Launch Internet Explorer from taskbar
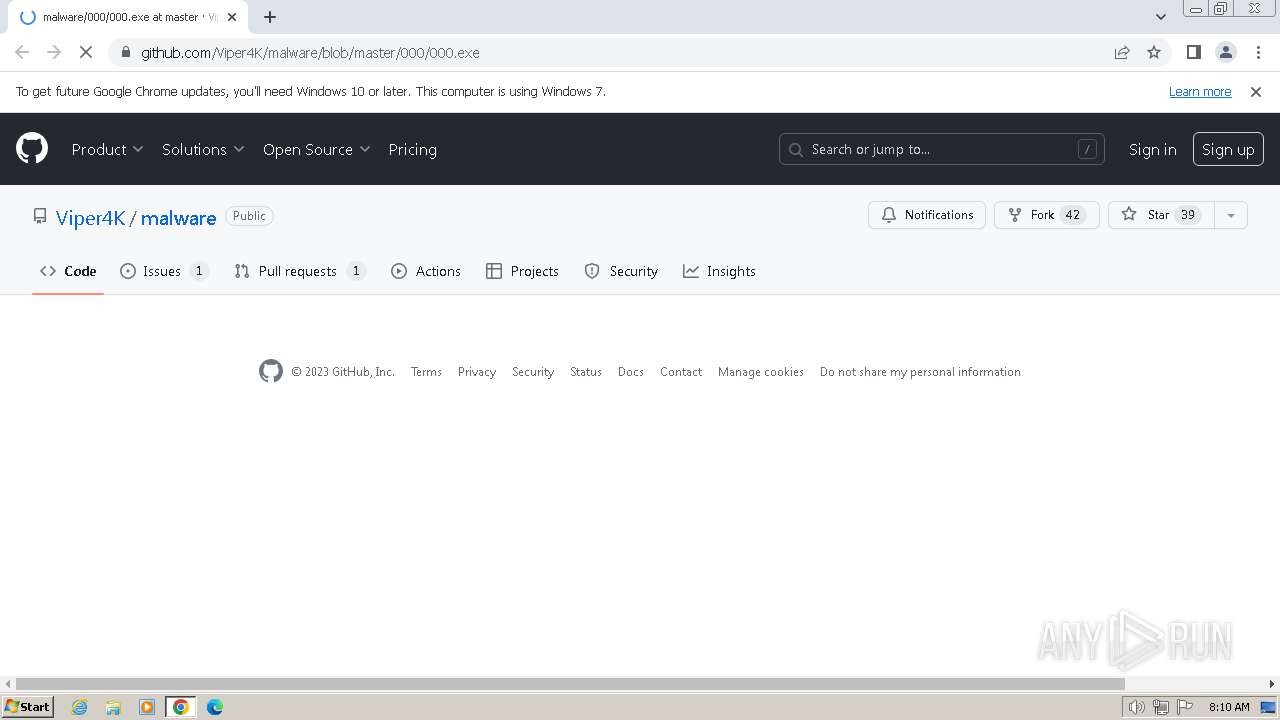Image resolution: width=1280 pixels, height=720 pixels. 80,707
